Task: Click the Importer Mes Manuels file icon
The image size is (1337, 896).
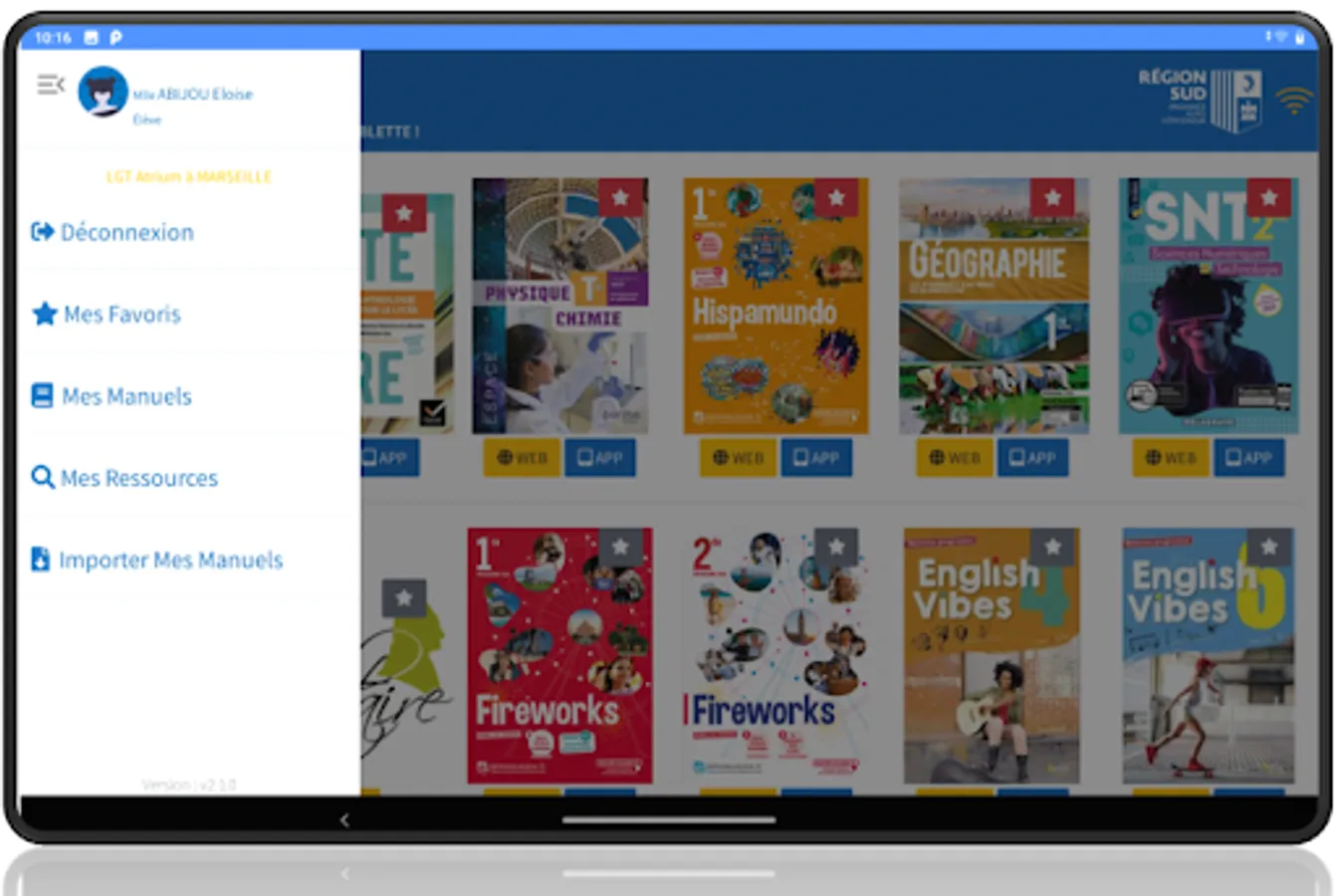Action: (40, 559)
